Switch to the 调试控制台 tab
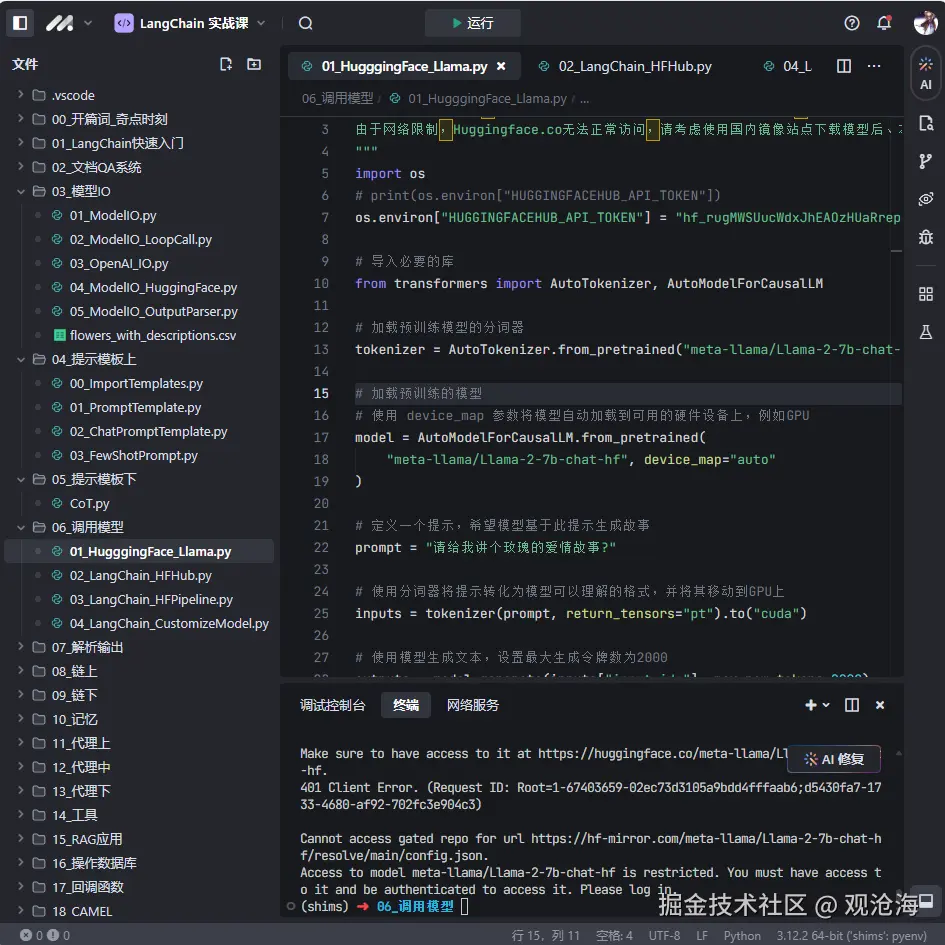The height and width of the screenshot is (945, 945). [333, 705]
